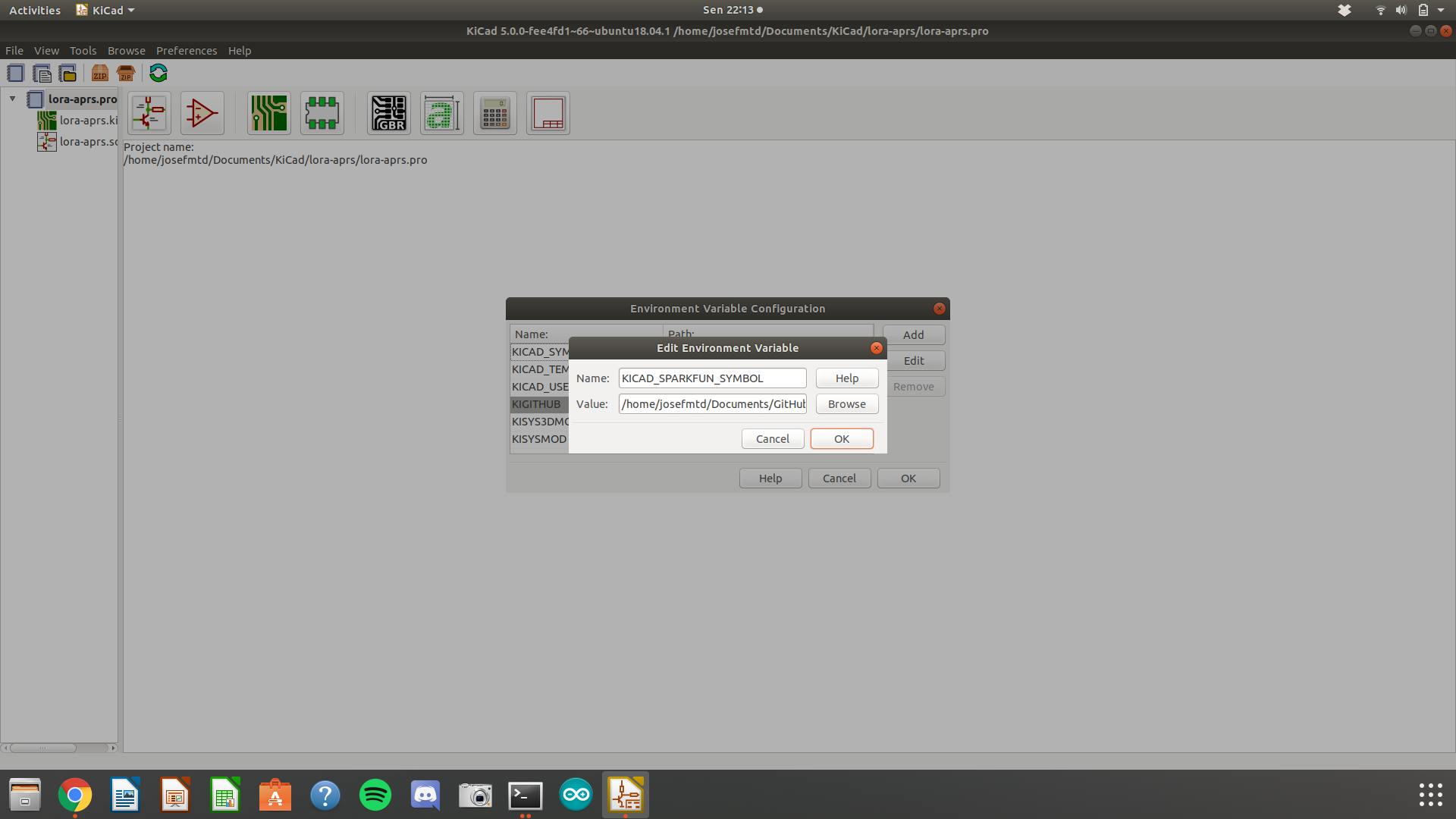Launch GerbView gerber viewer
The width and height of the screenshot is (1456, 819).
click(x=388, y=112)
